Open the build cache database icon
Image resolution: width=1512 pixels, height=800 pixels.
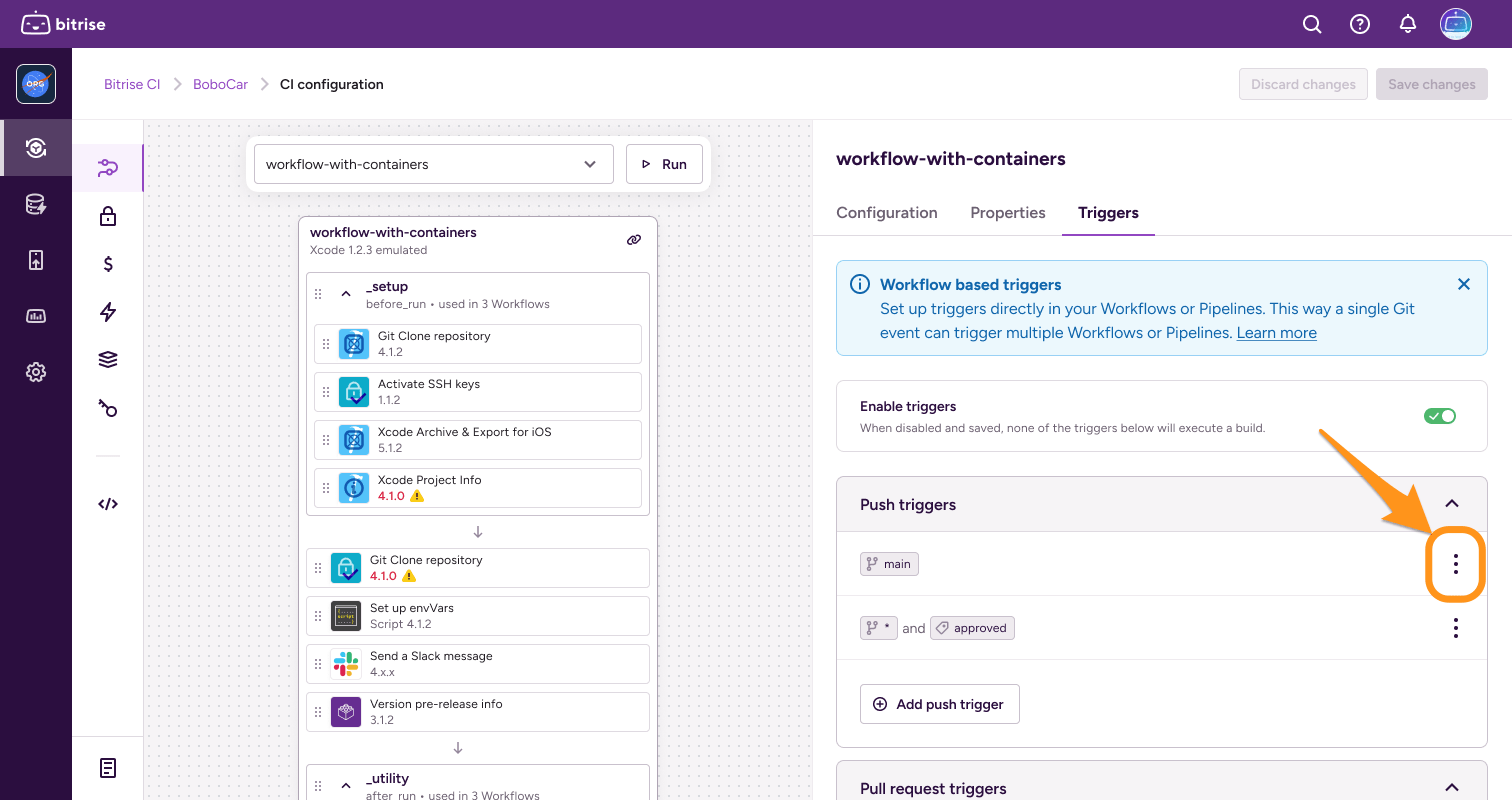36,204
